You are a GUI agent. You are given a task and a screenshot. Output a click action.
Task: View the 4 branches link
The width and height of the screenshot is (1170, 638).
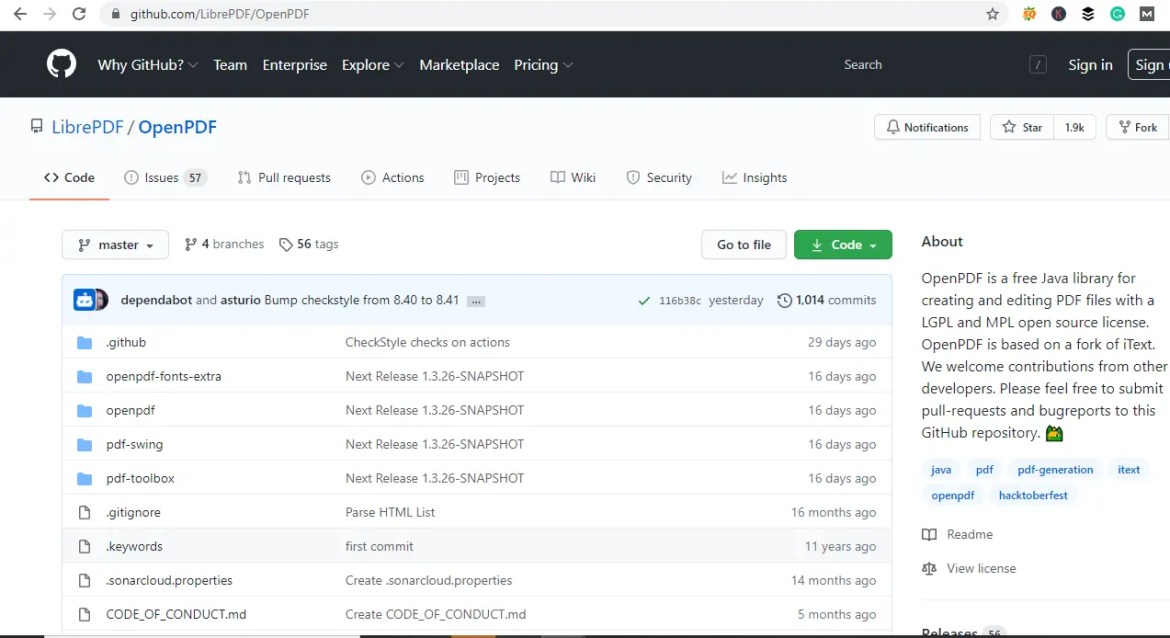pyautogui.click(x=224, y=244)
